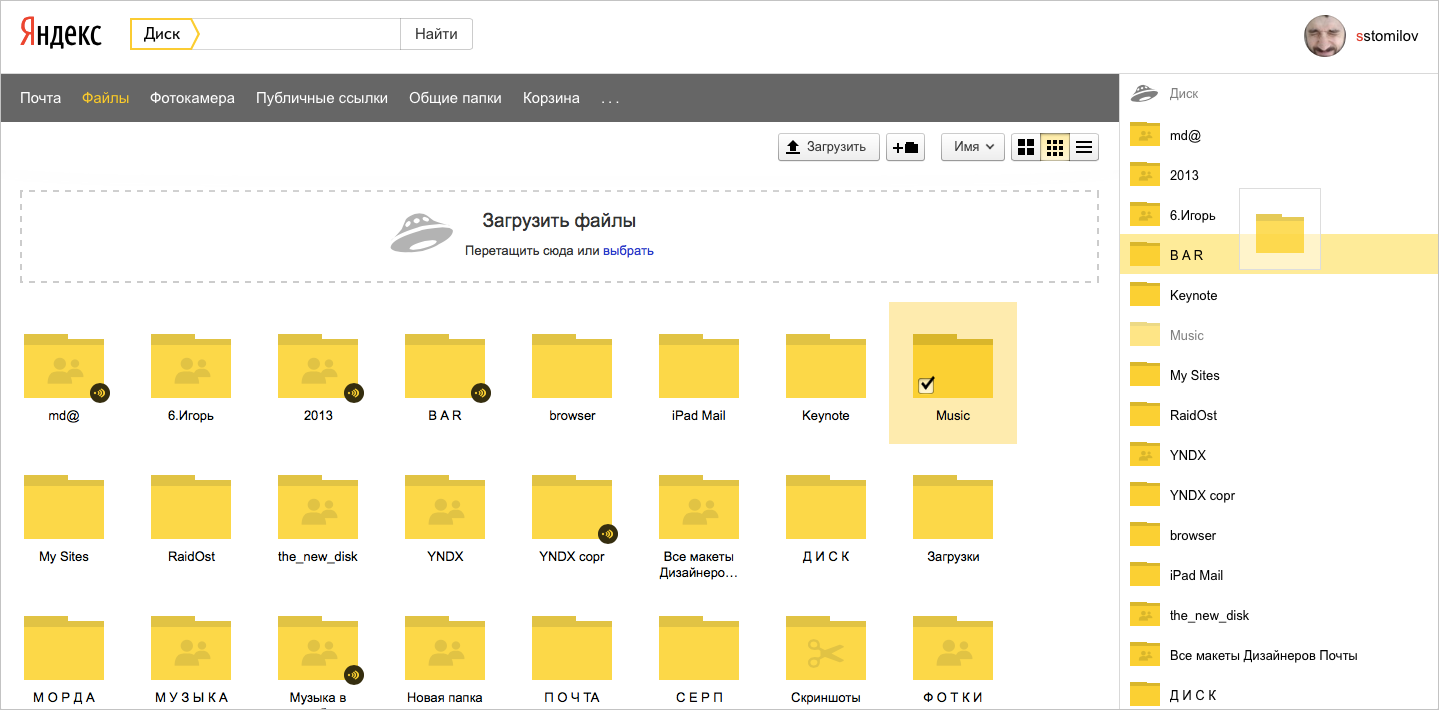Select Music in the sidebar tree
The height and width of the screenshot is (710, 1439).
1279,334
